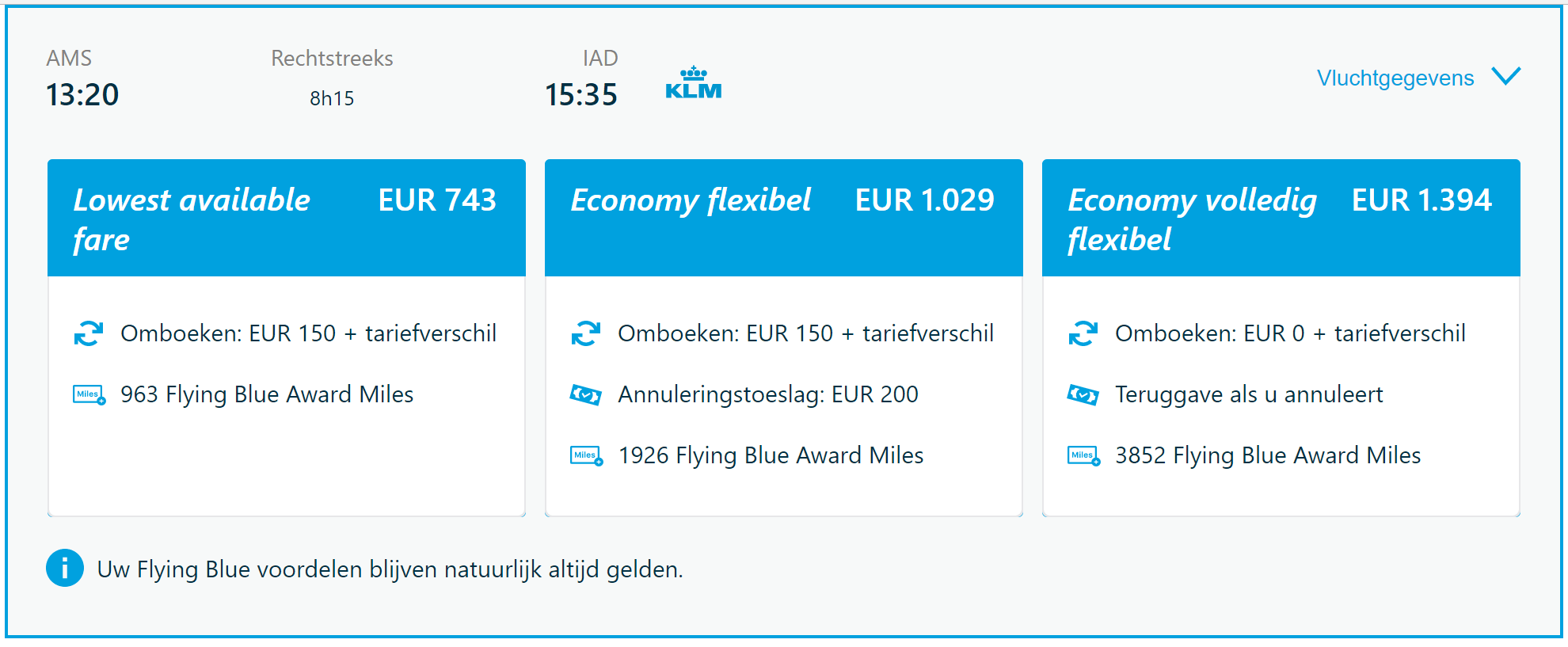This screenshot has width=1568, height=647.
Task: Click rebooking icon in Lowest available fare
Action: [89, 333]
